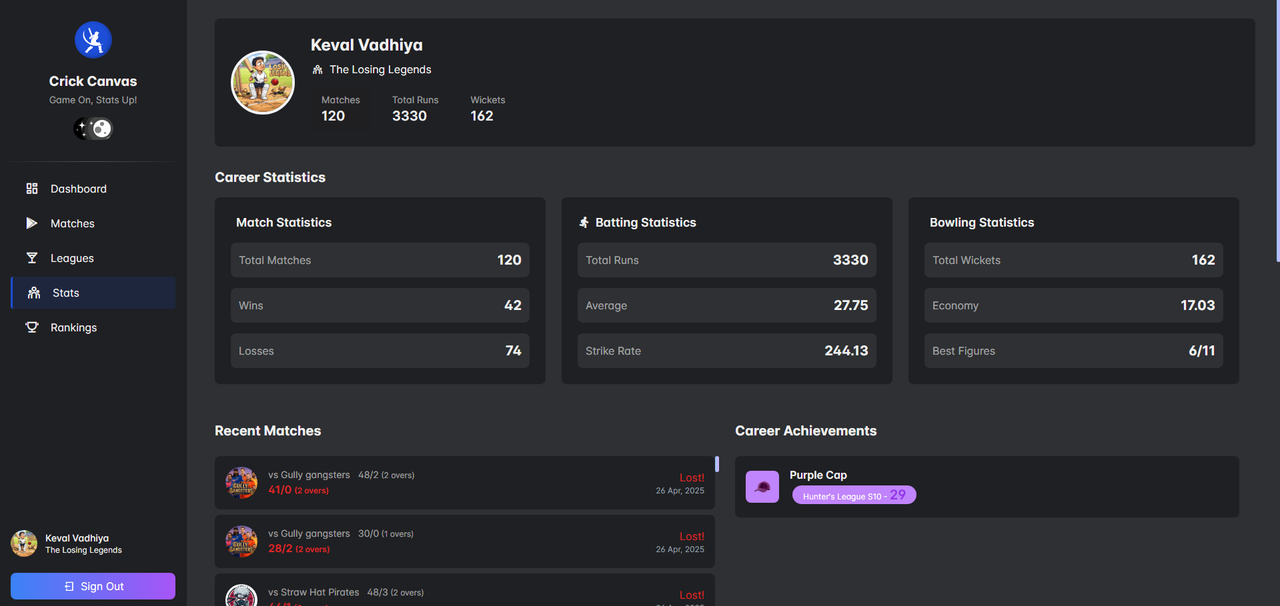Click the sidebar user avatar
Viewport: 1280px width, 606px height.
(24, 543)
